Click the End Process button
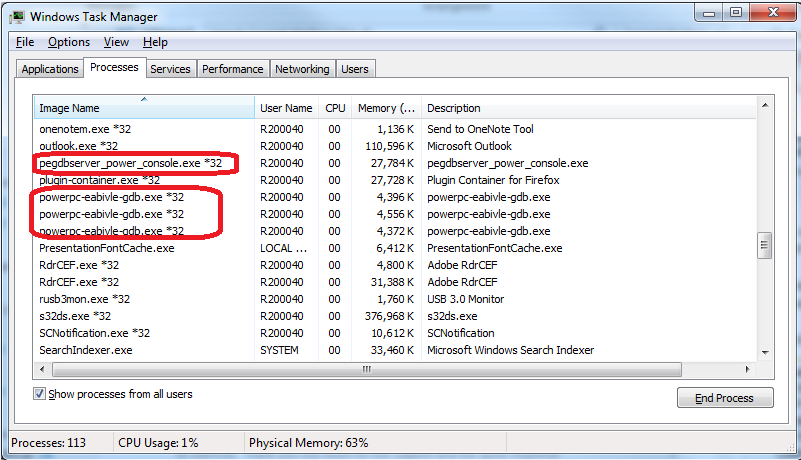Image resolution: width=801 pixels, height=460 pixels. tap(725, 398)
